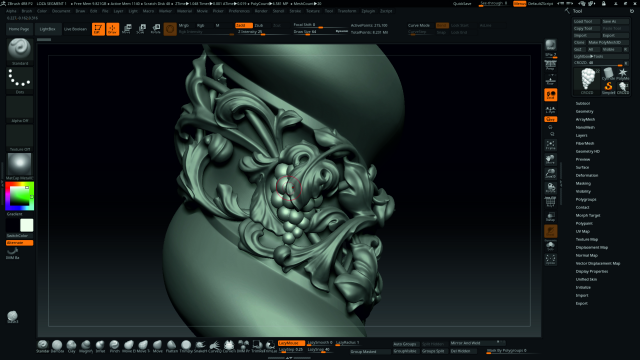The width and height of the screenshot is (640, 360).
Task: Toggle Live Boolean mode
Action: click(x=76, y=29)
